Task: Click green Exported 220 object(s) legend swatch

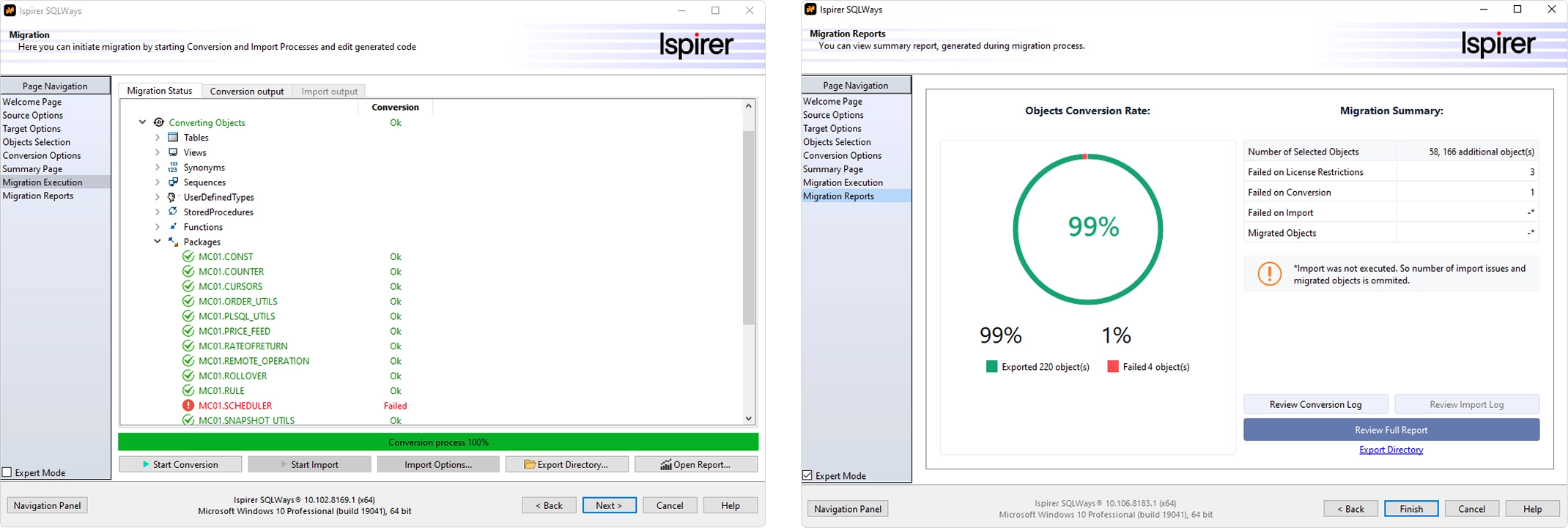Action: pyautogui.click(x=991, y=366)
